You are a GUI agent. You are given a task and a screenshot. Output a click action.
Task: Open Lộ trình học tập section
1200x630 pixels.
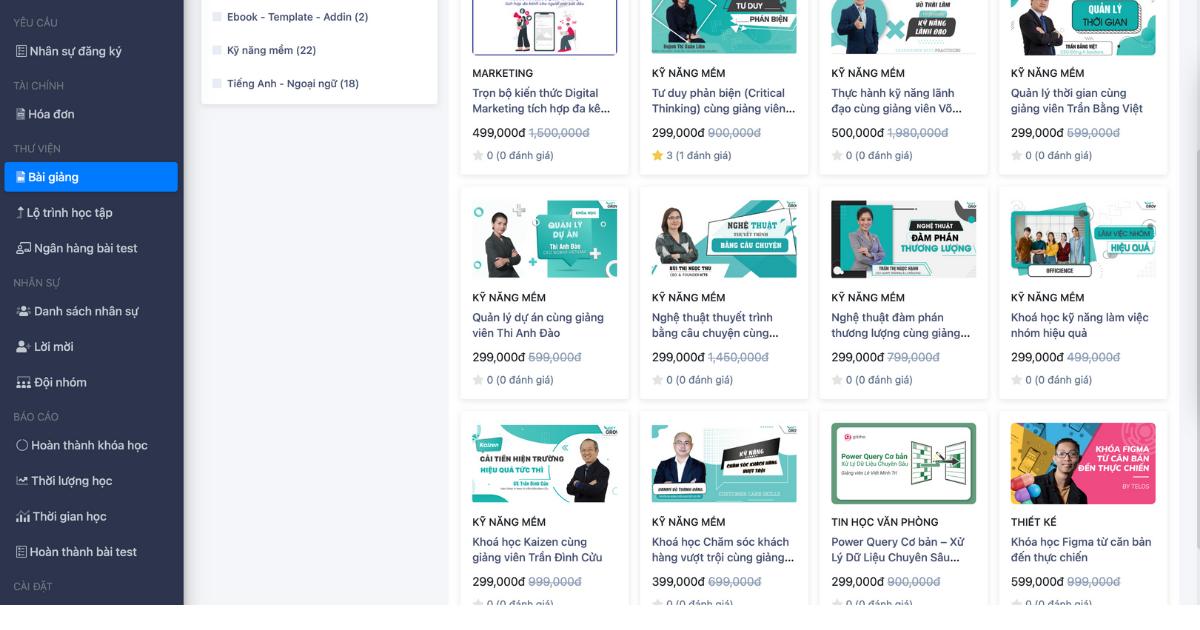click(x=91, y=212)
